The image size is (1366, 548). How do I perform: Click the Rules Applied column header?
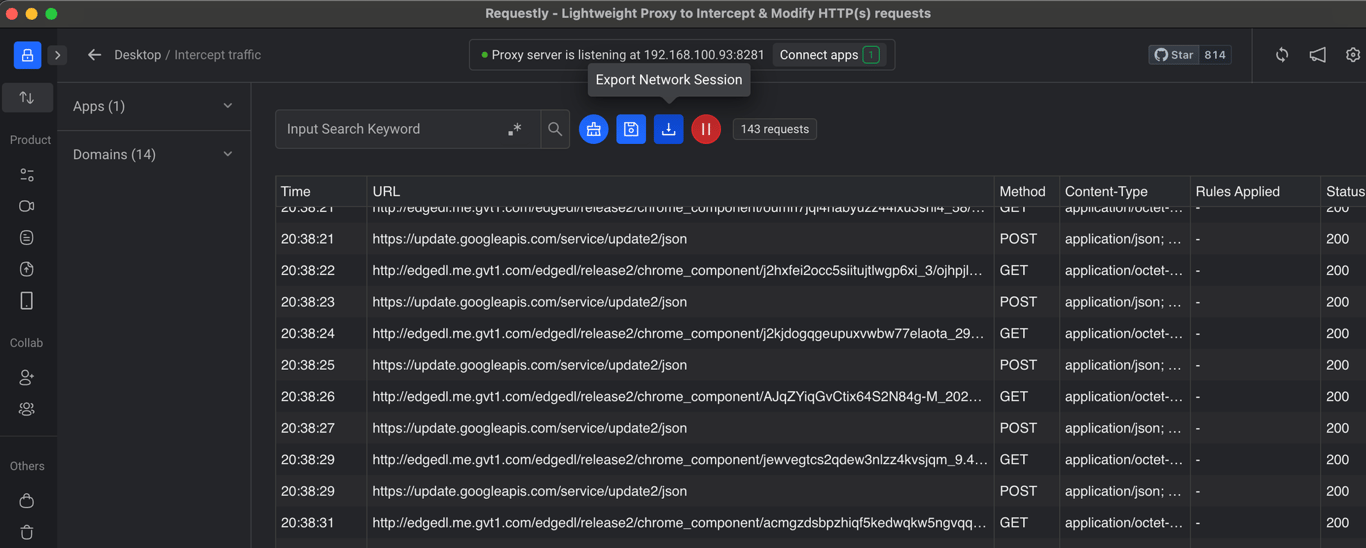1255,191
